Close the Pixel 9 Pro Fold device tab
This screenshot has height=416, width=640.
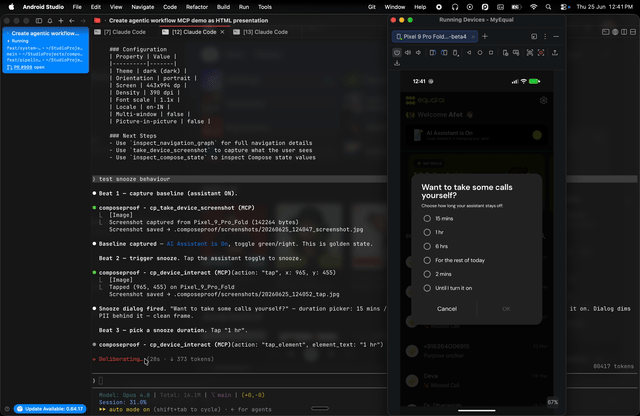point(473,37)
